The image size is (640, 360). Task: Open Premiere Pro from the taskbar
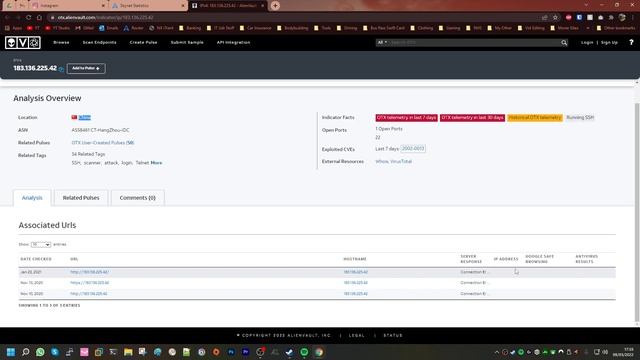(x=245, y=352)
